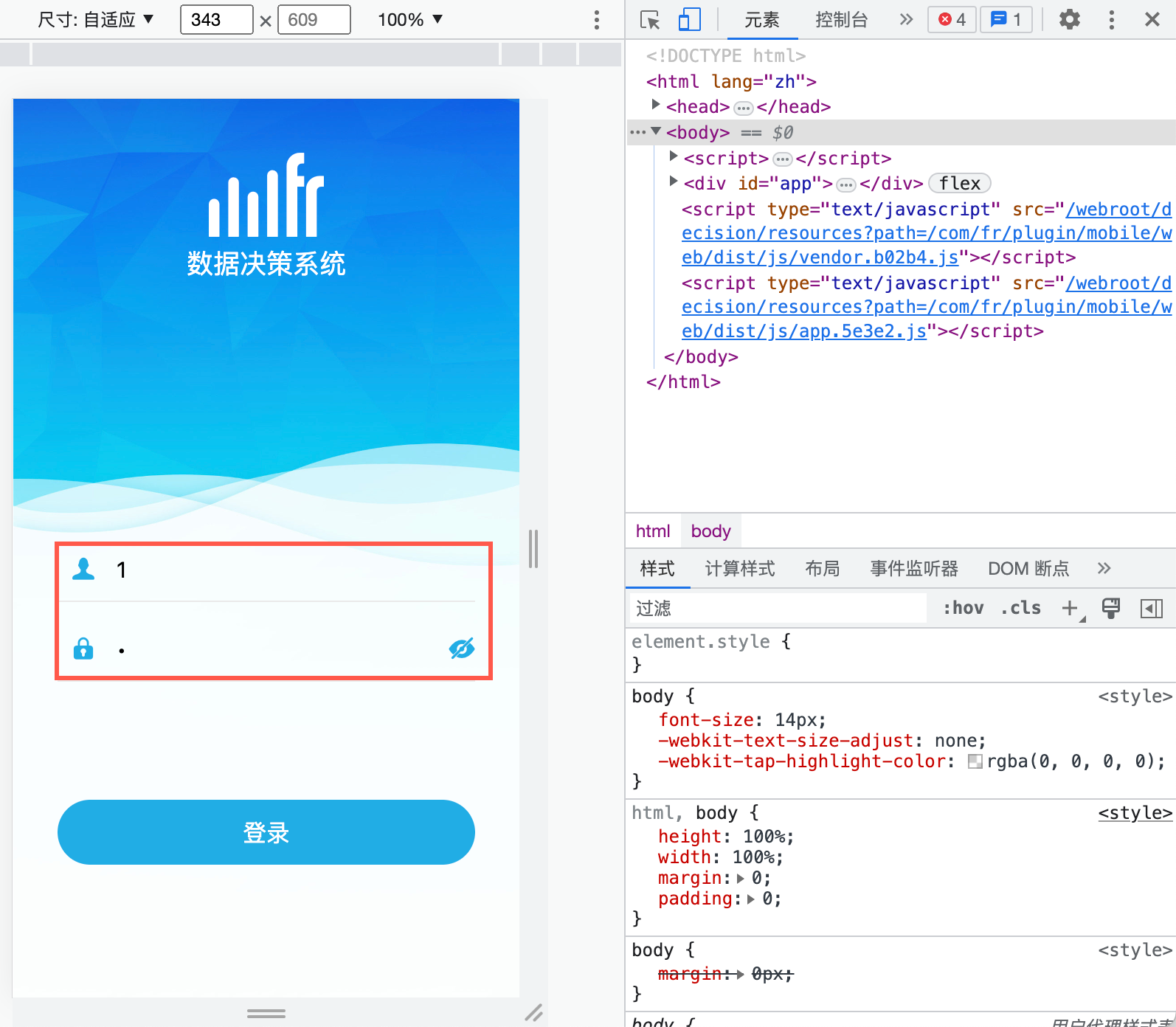Grab the viewport bottom edge resize handle
Viewport: 1176px width, 1027px height.
tap(266, 1013)
